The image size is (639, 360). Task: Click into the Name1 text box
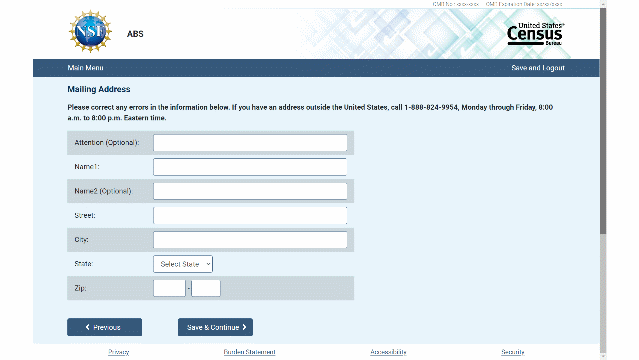tap(250, 167)
